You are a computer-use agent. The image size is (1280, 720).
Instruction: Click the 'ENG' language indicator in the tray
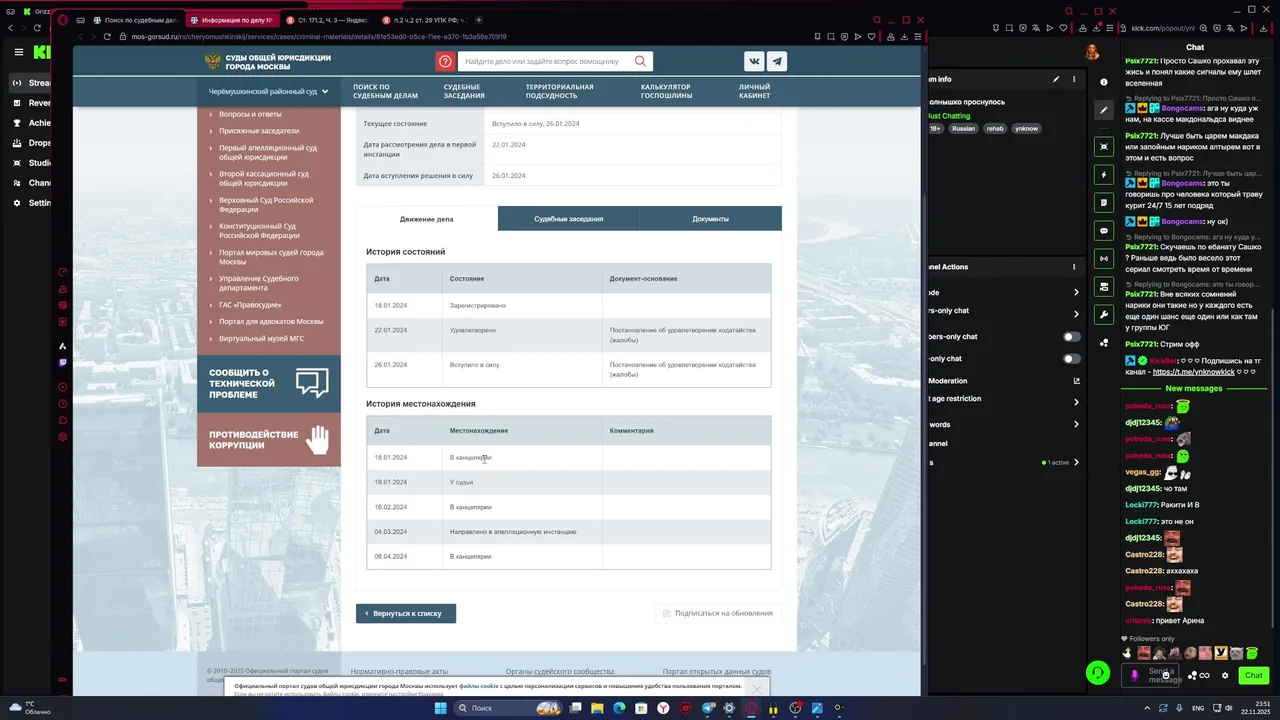[x=1198, y=708]
